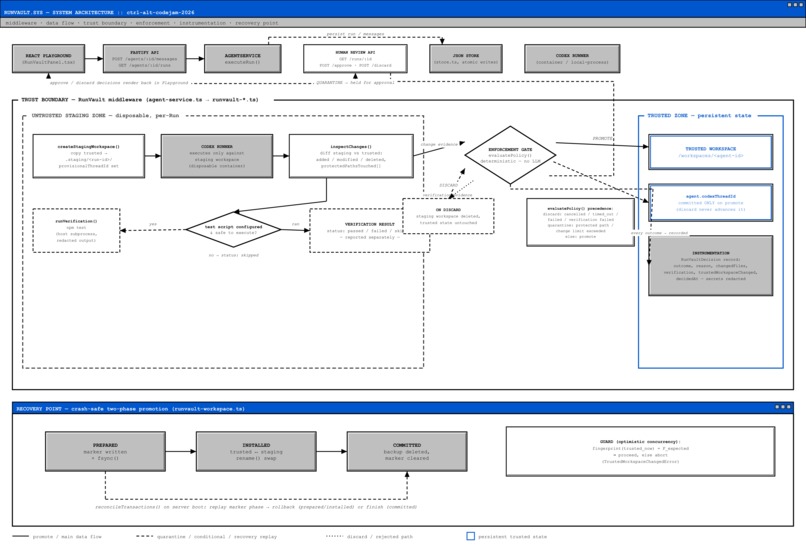Image resolution: width=806 pixels, height=546 pixels.
Task: Click the main window title bar text
Action: (99, 12)
